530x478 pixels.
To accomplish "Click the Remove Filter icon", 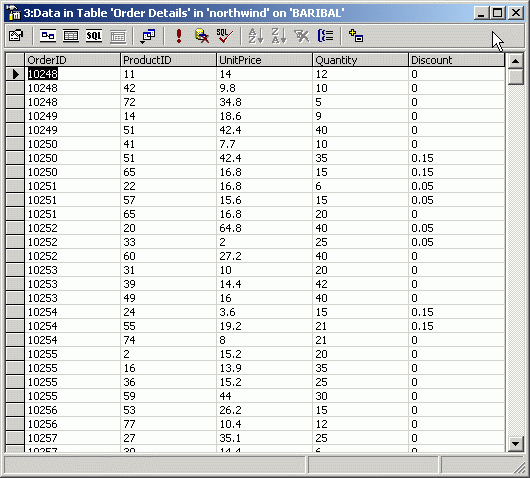I will 302,35.
